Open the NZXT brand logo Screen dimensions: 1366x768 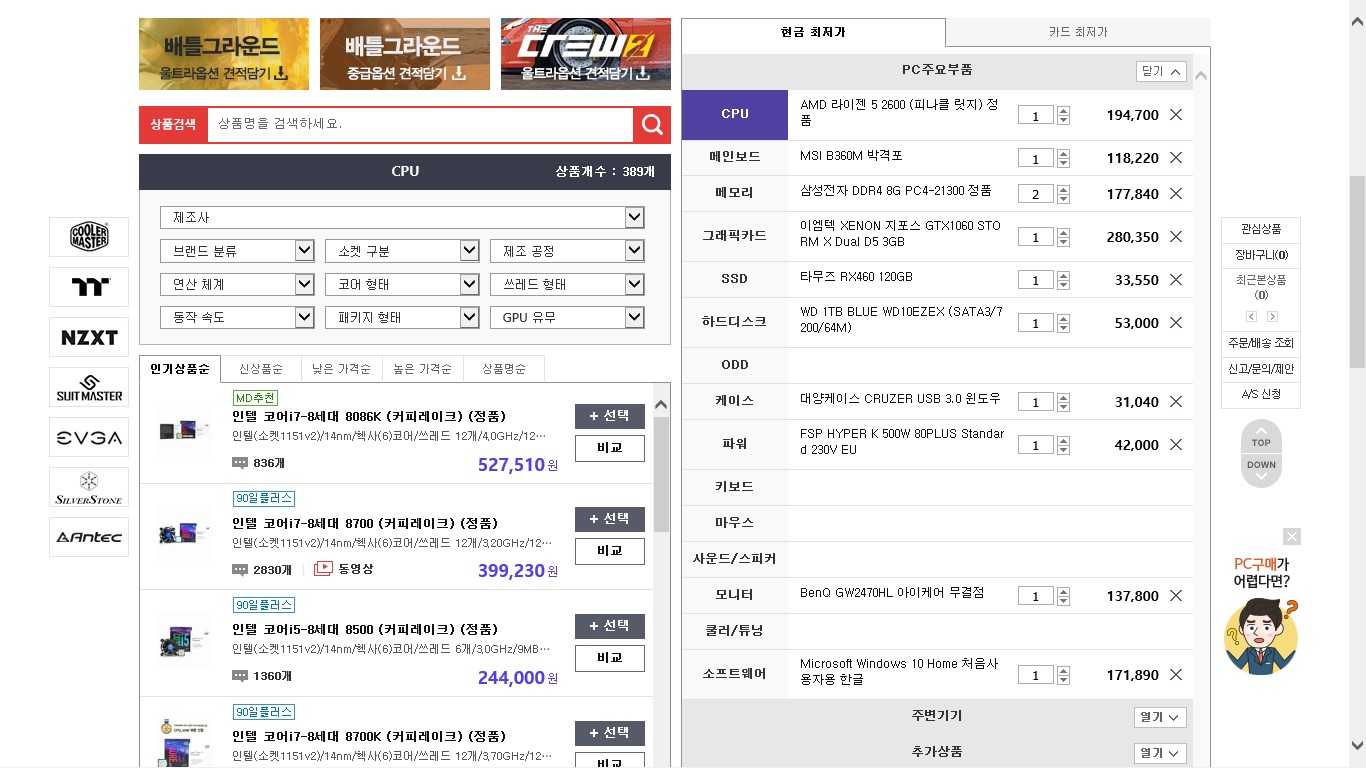pyautogui.click(x=89, y=337)
